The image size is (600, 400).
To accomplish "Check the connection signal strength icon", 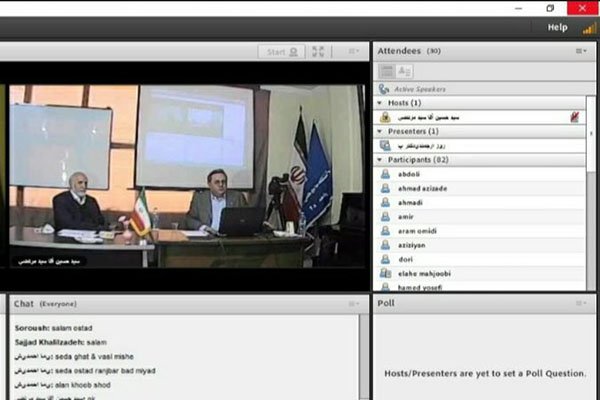I will pos(590,29).
